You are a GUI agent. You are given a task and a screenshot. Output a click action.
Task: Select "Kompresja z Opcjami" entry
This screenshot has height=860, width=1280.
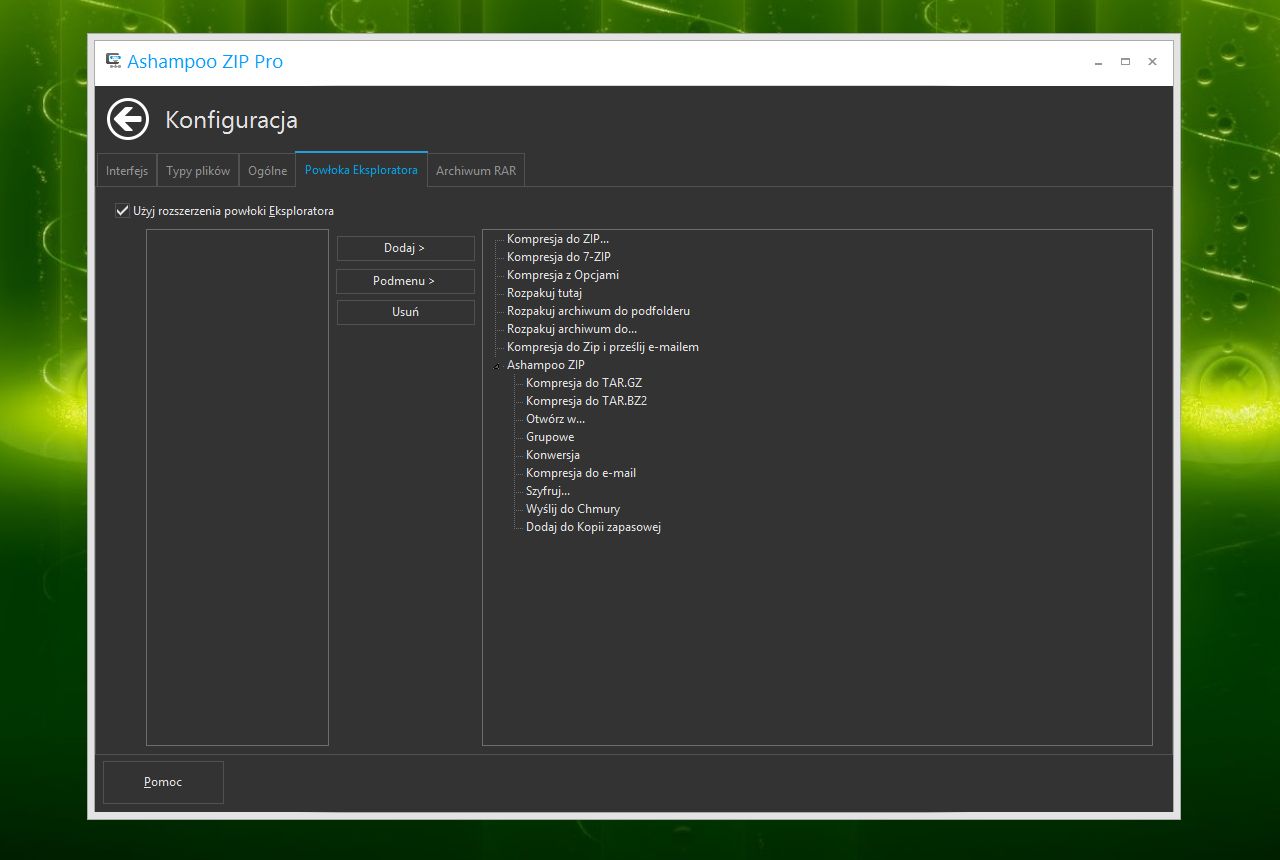click(563, 275)
